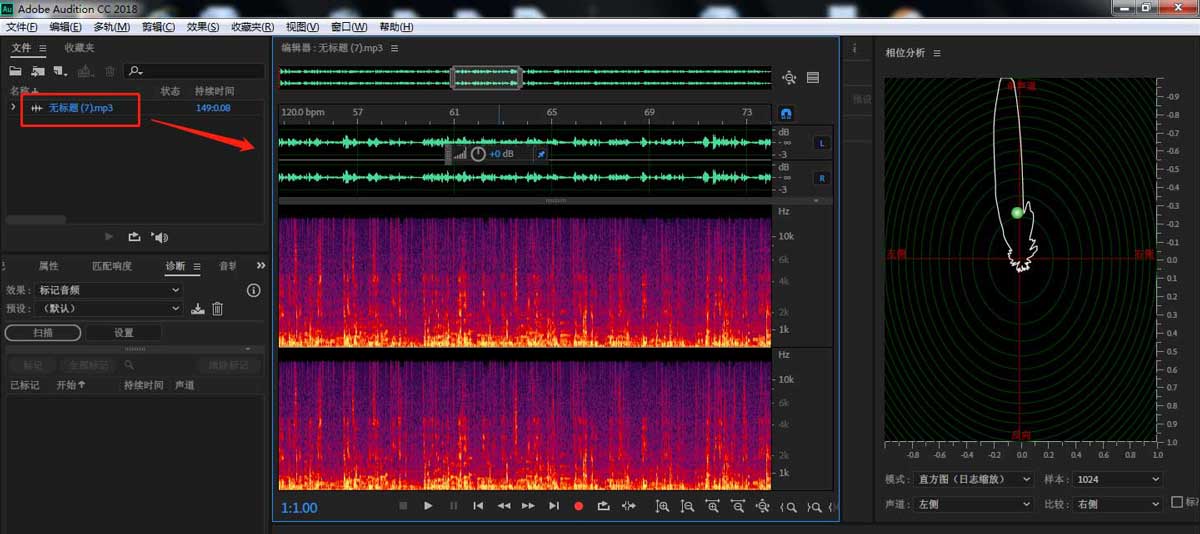
Task: Click the +0 dB volume knob on the waveform
Action: click(x=478, y=154)
